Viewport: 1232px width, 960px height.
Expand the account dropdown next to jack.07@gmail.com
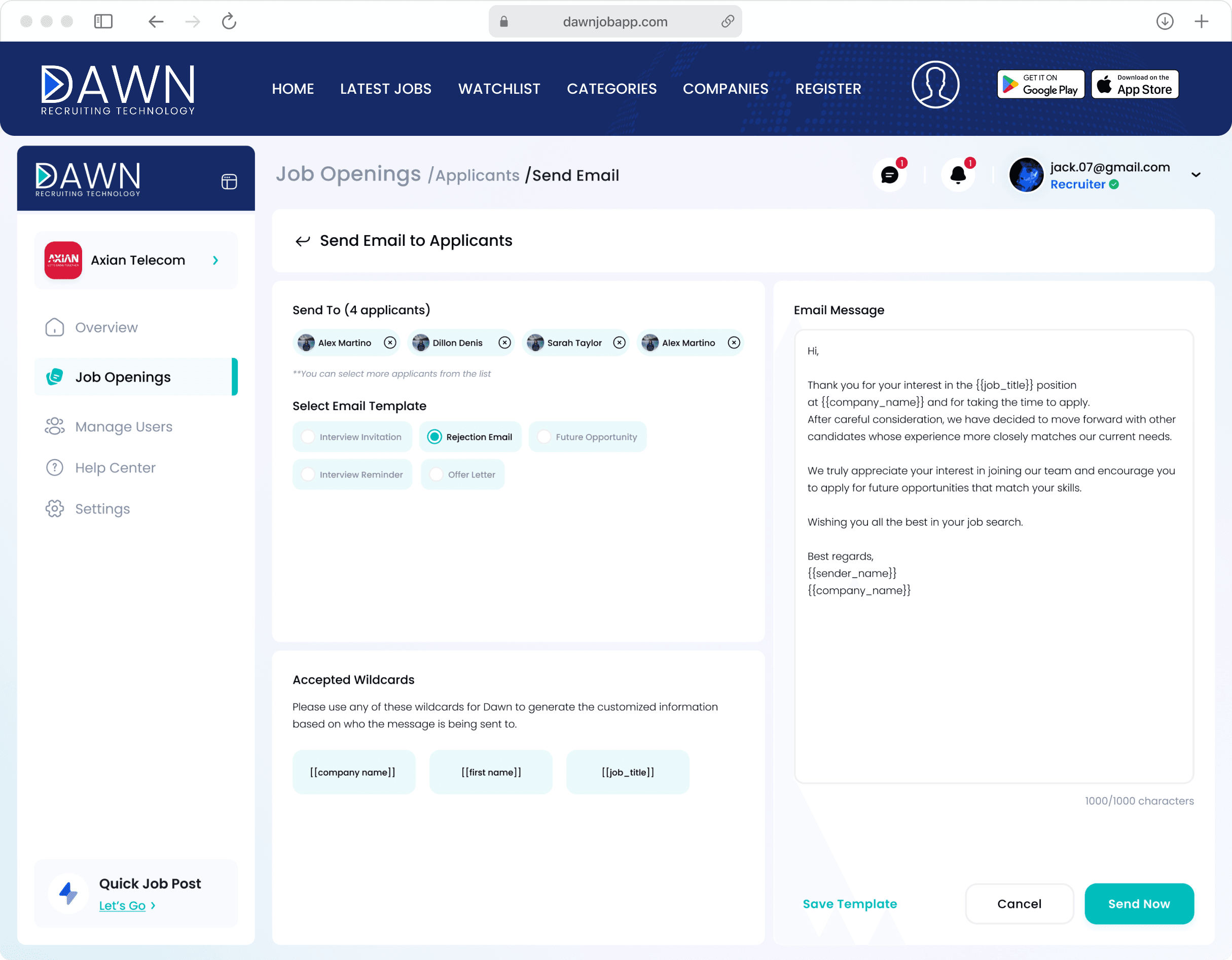pos(1196,175)
